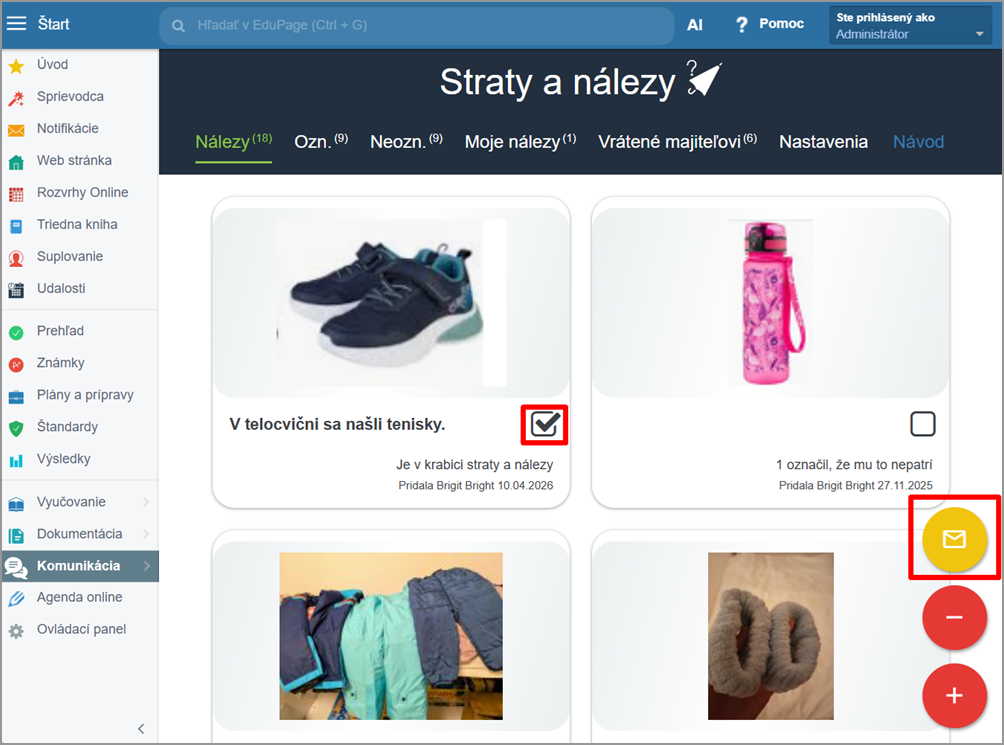
Task: Click the AI button in top bar
Action: tap(695, 24)
